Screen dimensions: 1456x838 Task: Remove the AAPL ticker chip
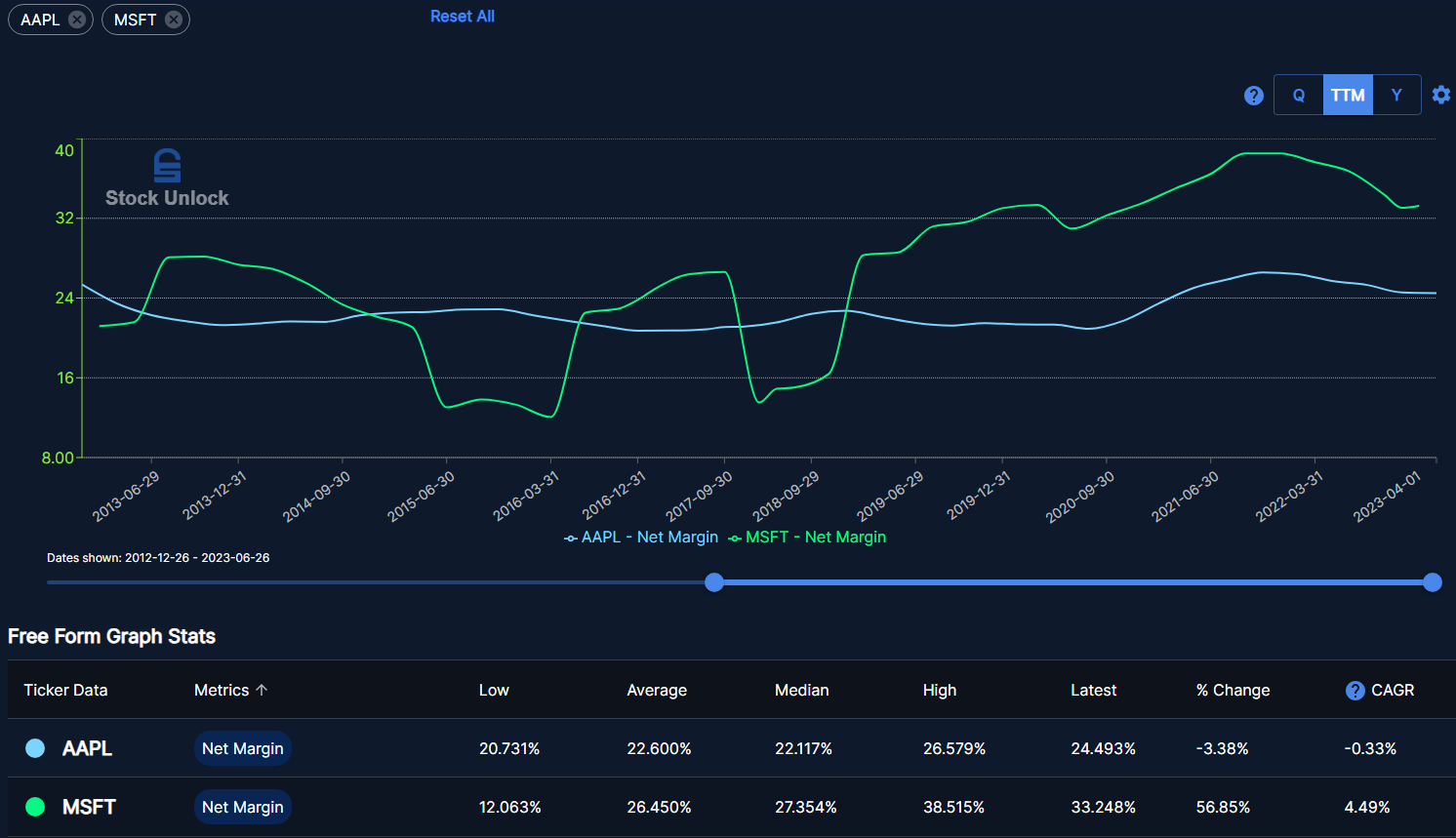(77, 20)
